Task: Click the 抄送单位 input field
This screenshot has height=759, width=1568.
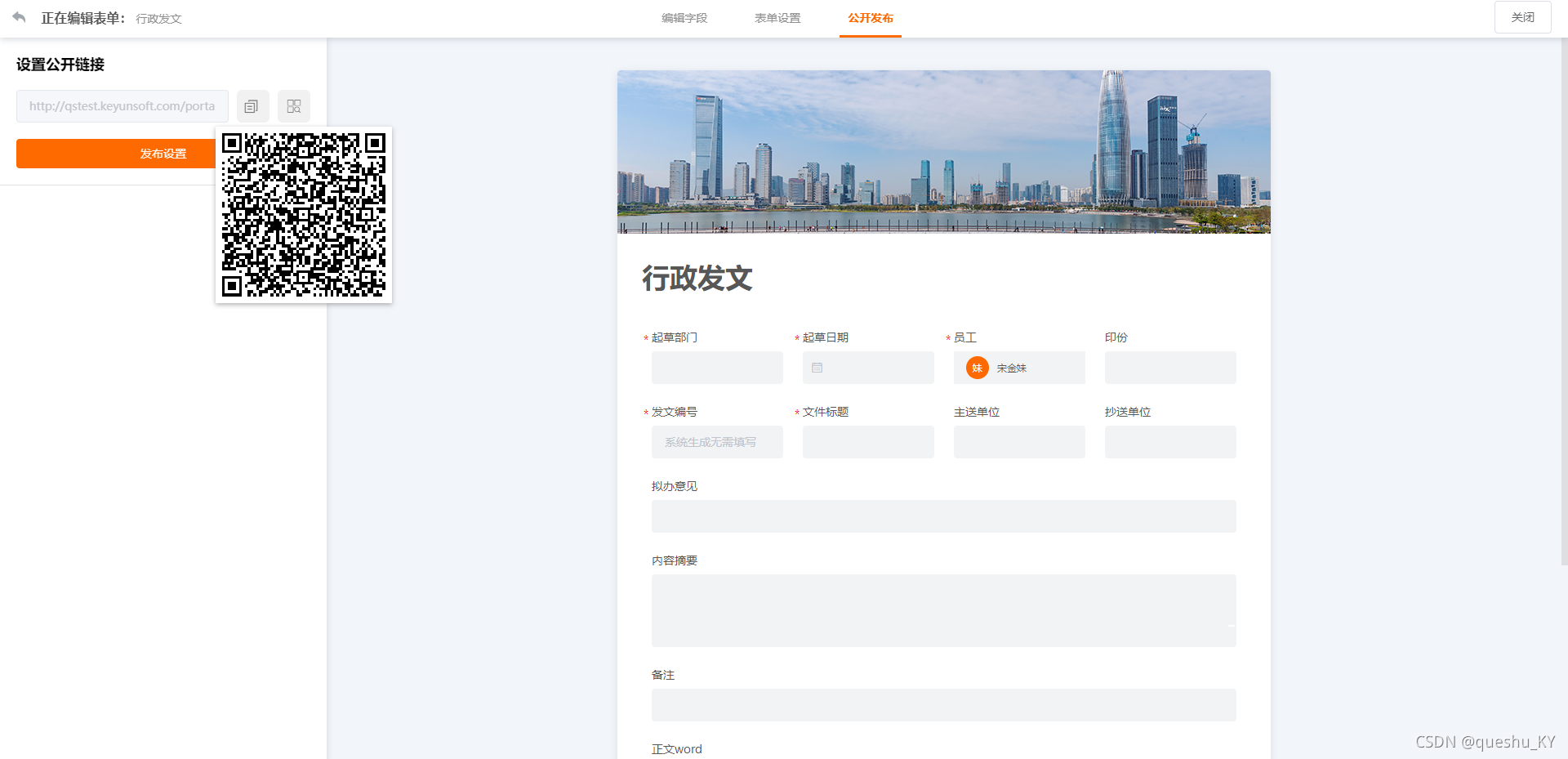Action: click(1169, 442)
